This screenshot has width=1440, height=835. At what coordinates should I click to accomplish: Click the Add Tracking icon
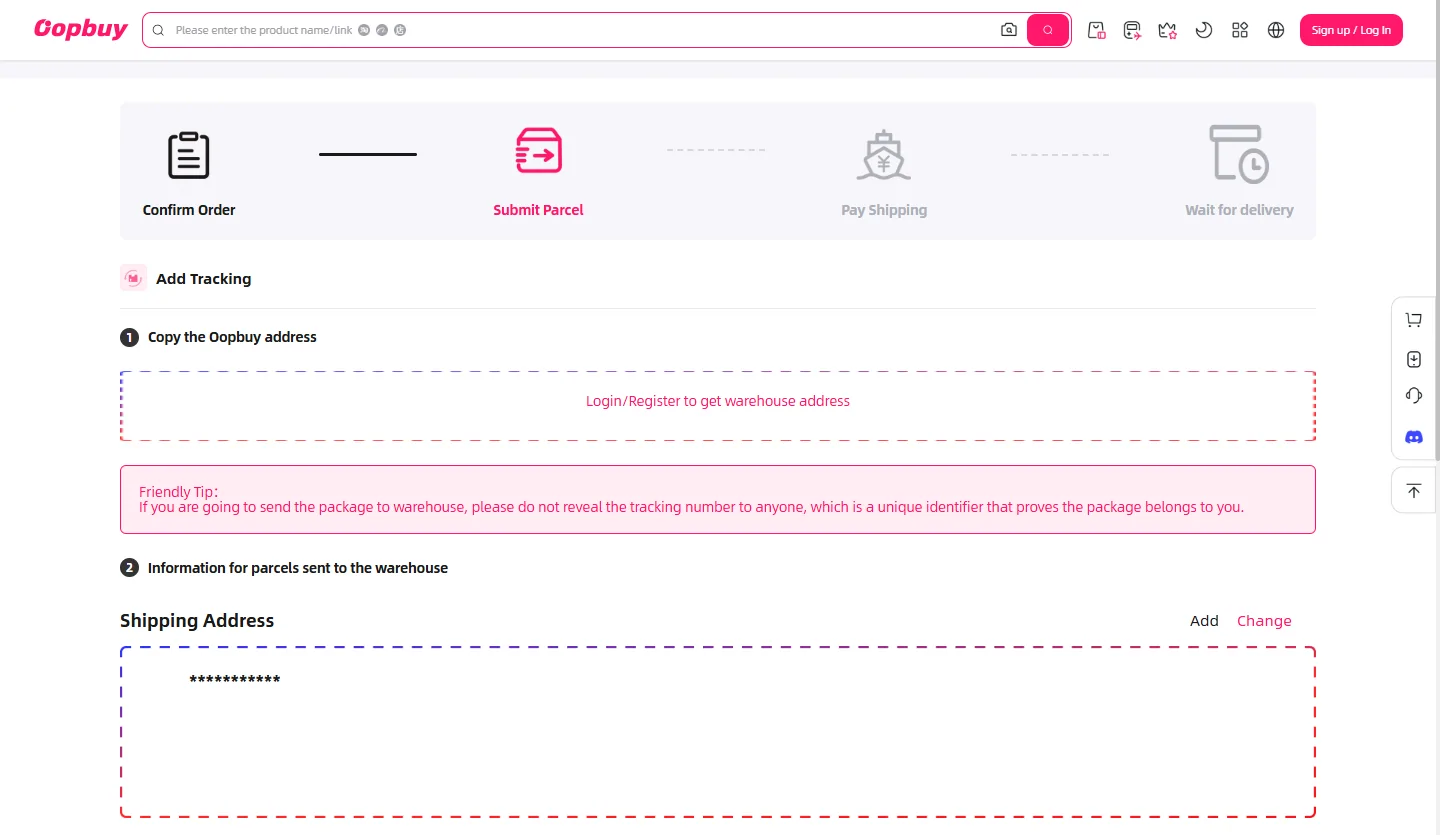point(134,278)
